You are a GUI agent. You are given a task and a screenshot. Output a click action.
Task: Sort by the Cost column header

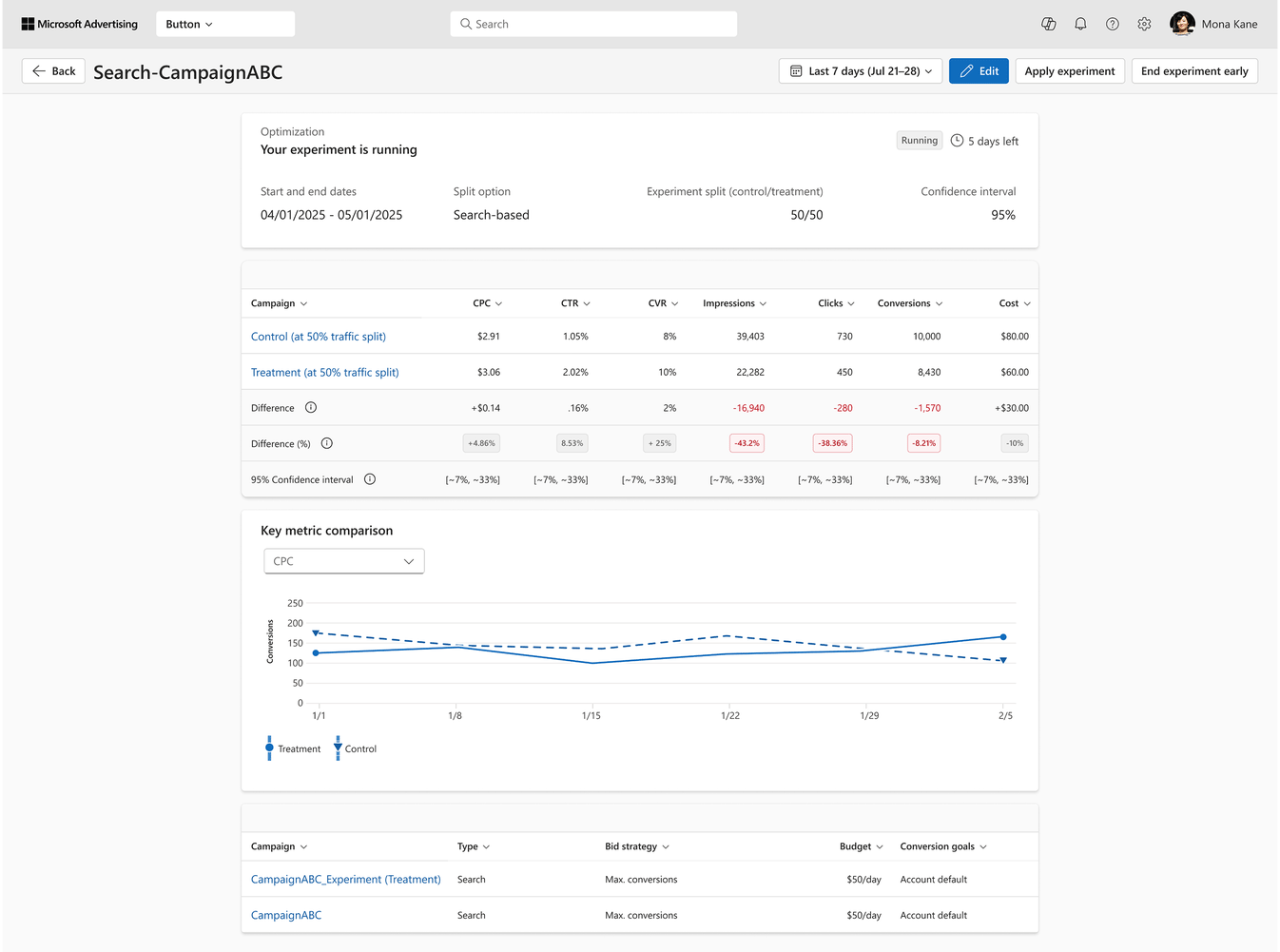(x=1015, y=303)
